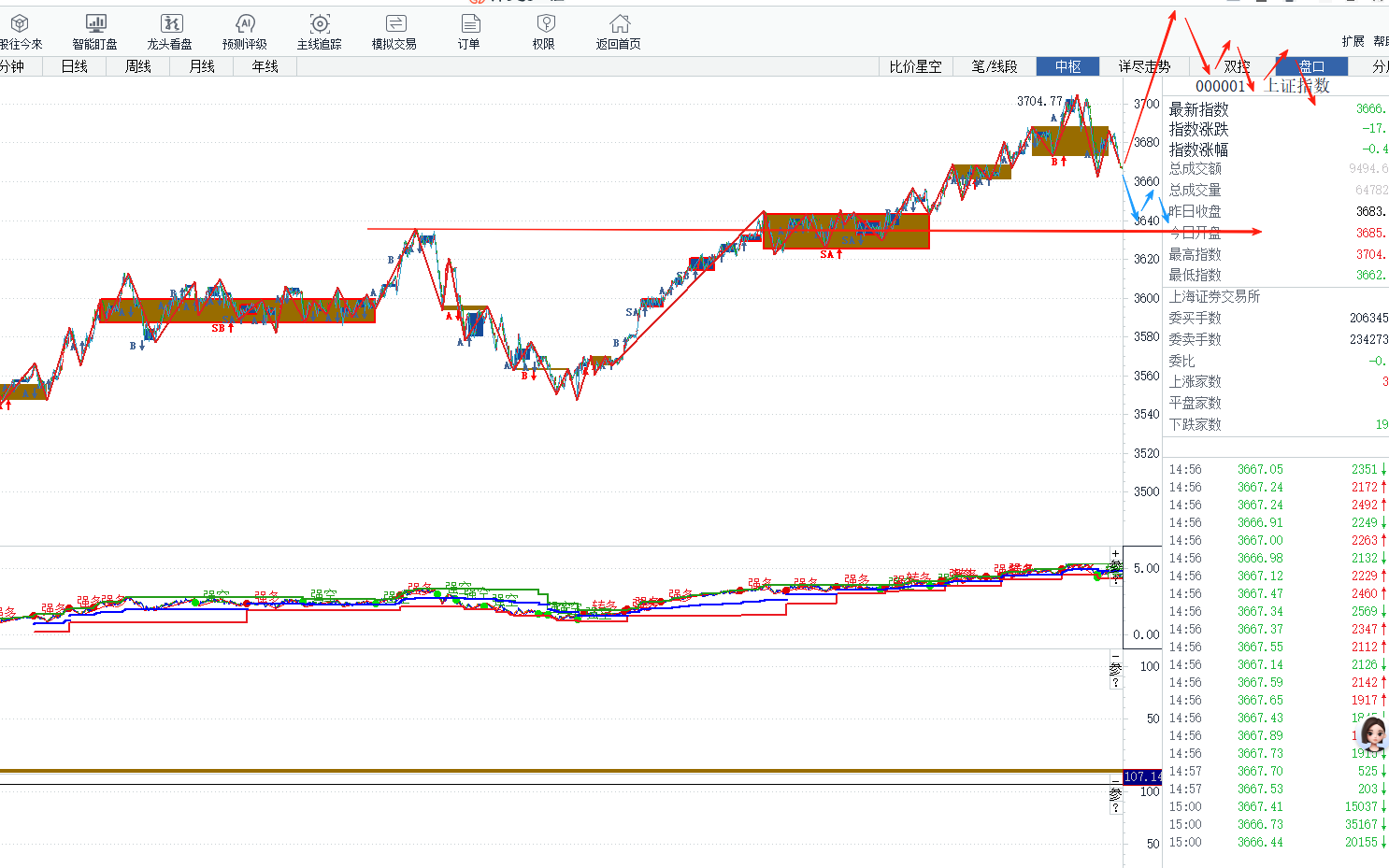Open the 比价星空 comparison view
1389x868 pixels.
(x=915, y=66)
